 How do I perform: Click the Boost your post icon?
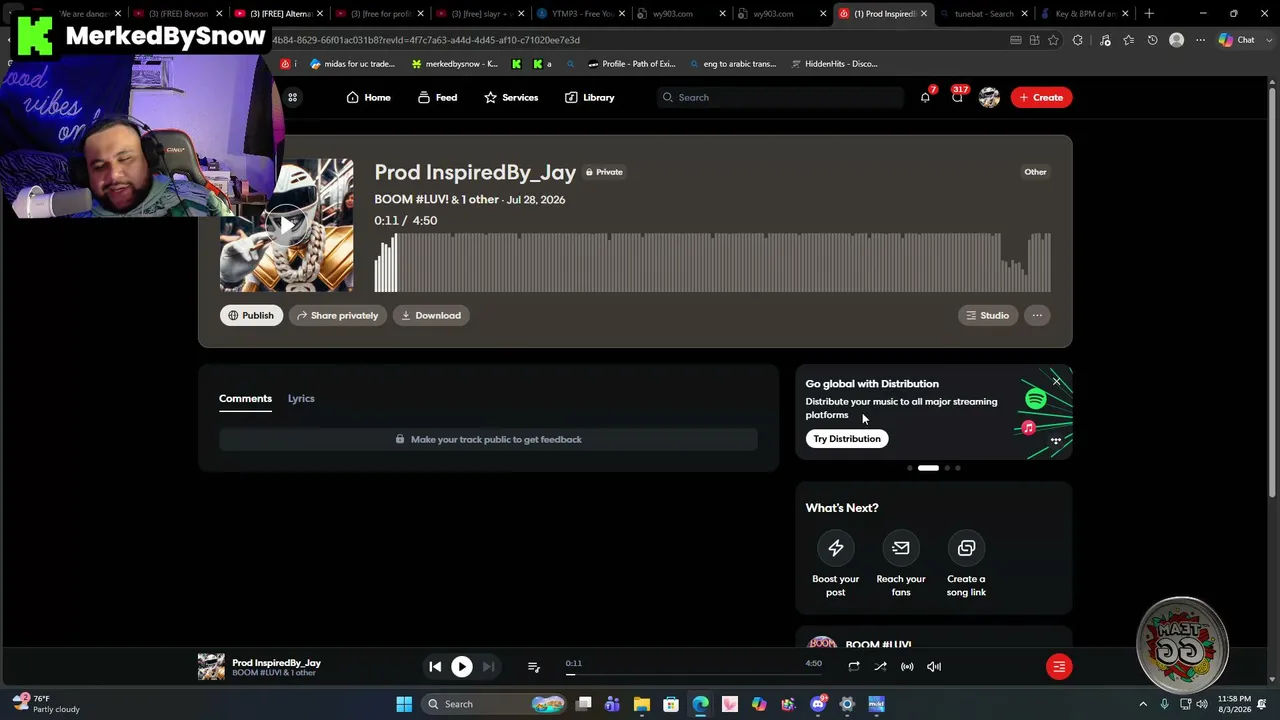click(x=836, y=548)
